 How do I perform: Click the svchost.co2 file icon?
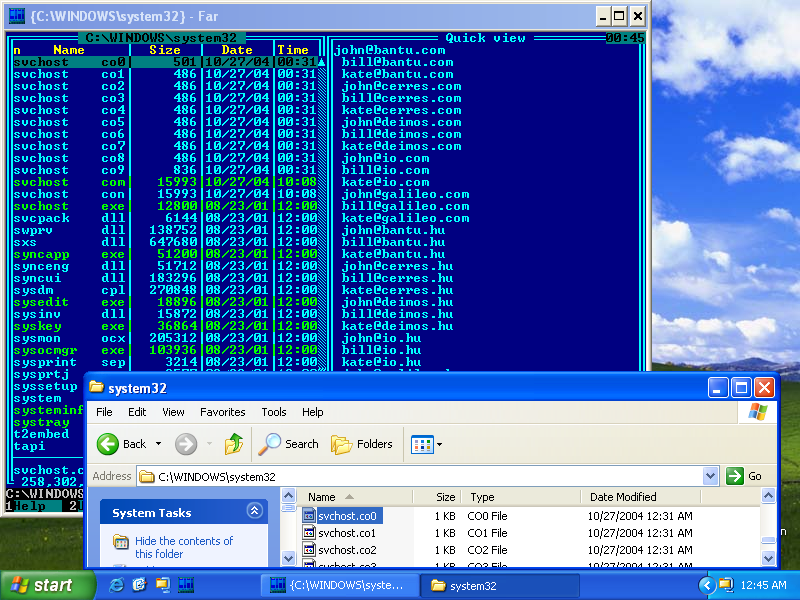[309, 550]
